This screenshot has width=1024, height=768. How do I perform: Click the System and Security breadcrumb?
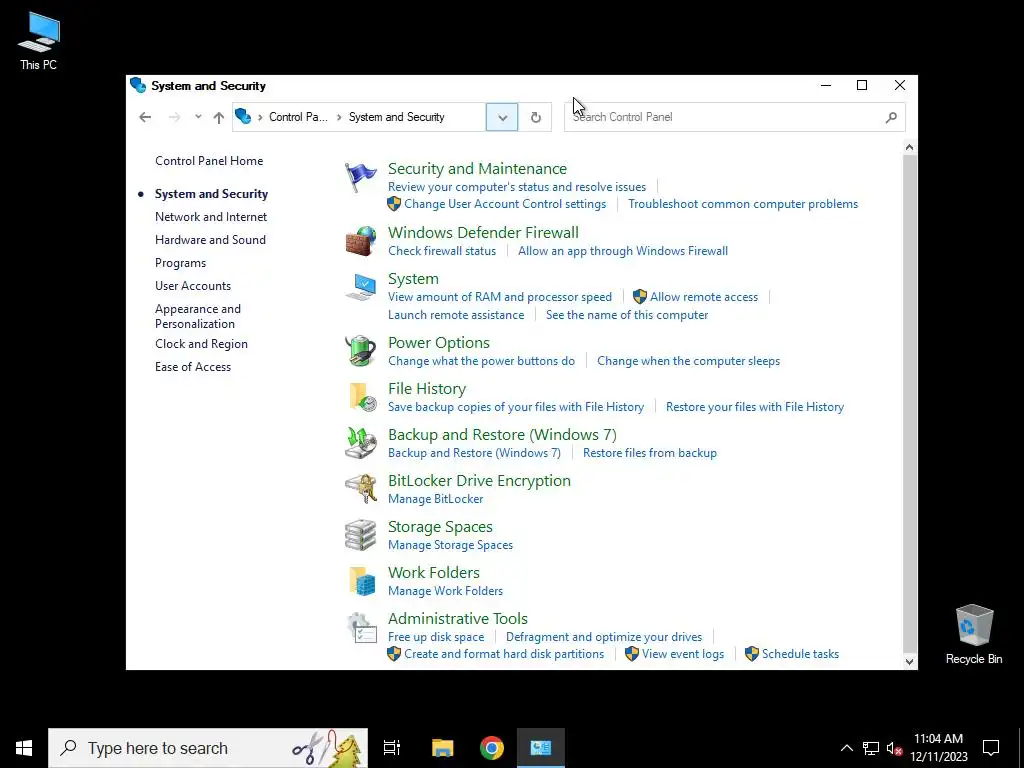pos(396,118)
